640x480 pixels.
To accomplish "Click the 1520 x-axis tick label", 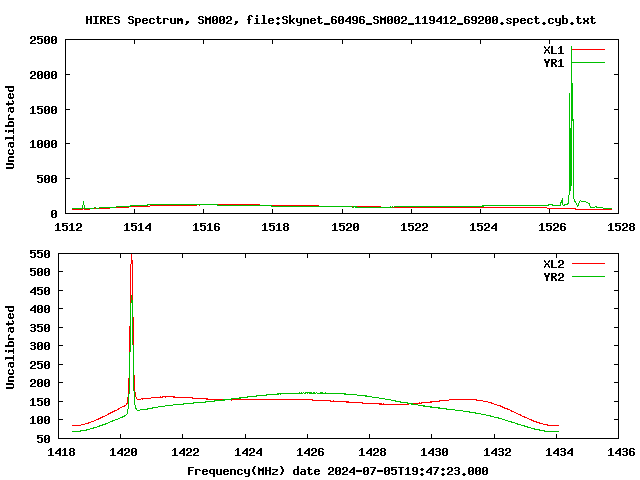I will (345, 227).
